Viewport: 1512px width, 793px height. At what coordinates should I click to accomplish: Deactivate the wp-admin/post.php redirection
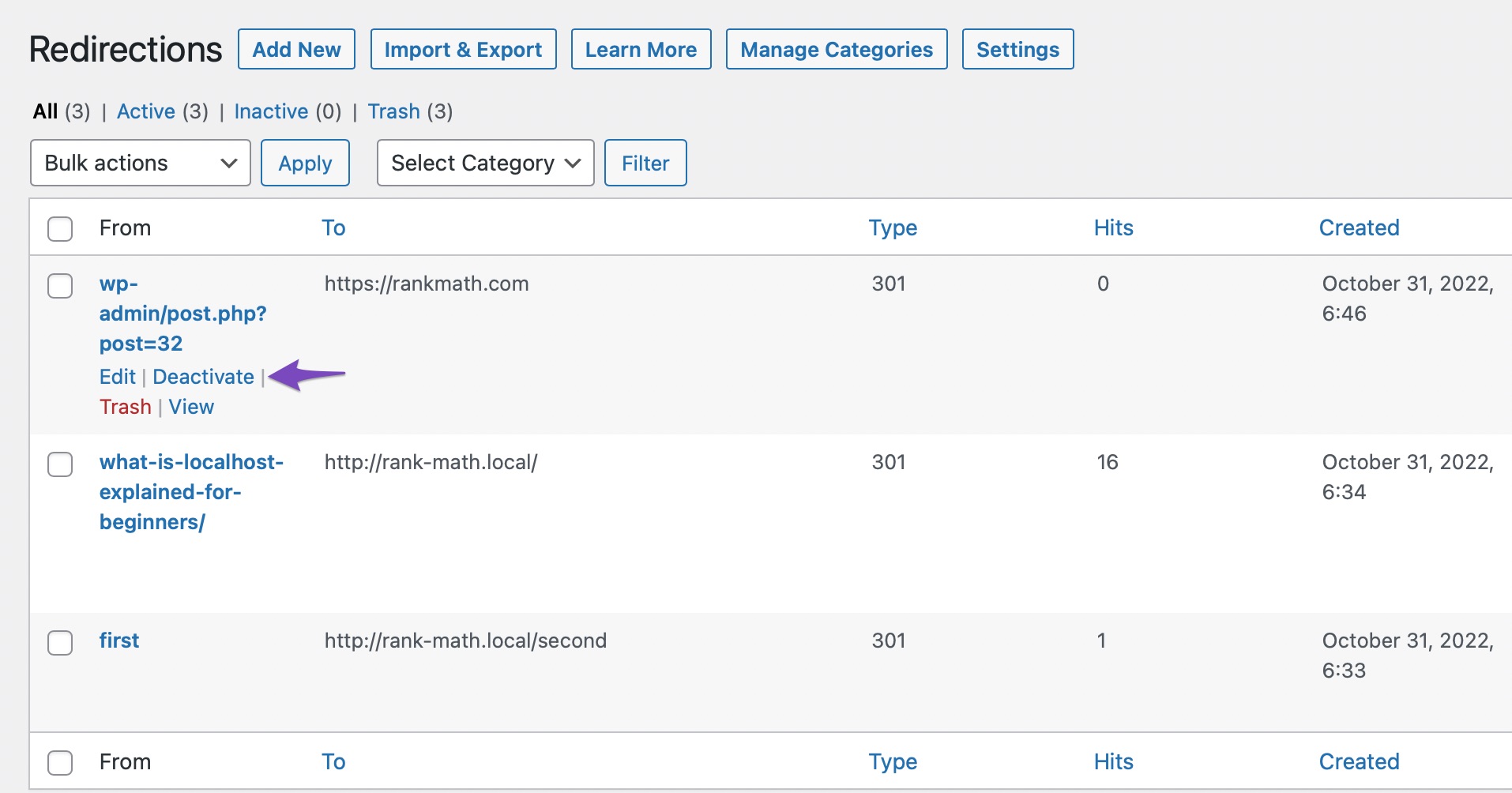(x=203, y=377)
